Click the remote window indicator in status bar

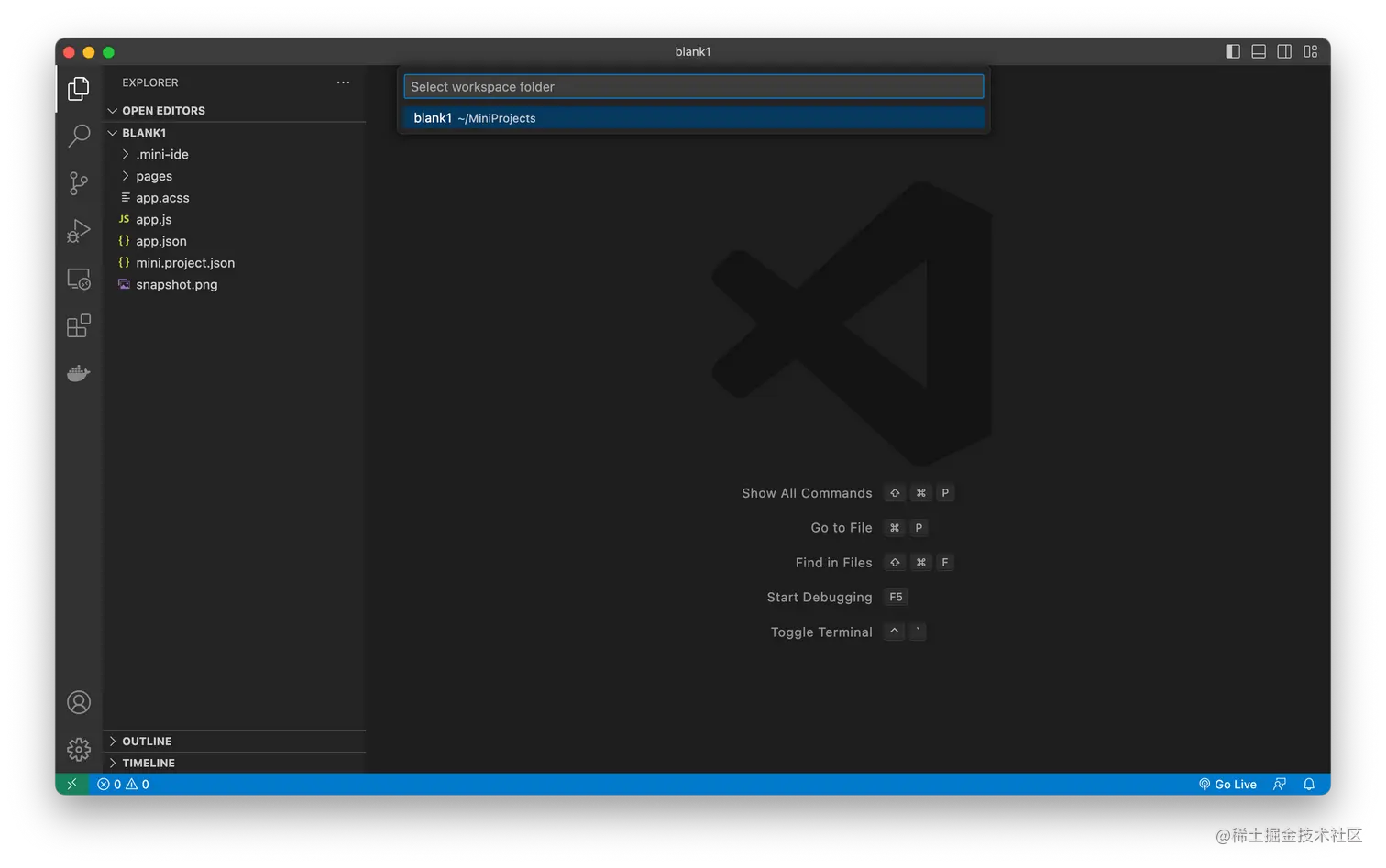pyautogui.click(x=71, y=785)
